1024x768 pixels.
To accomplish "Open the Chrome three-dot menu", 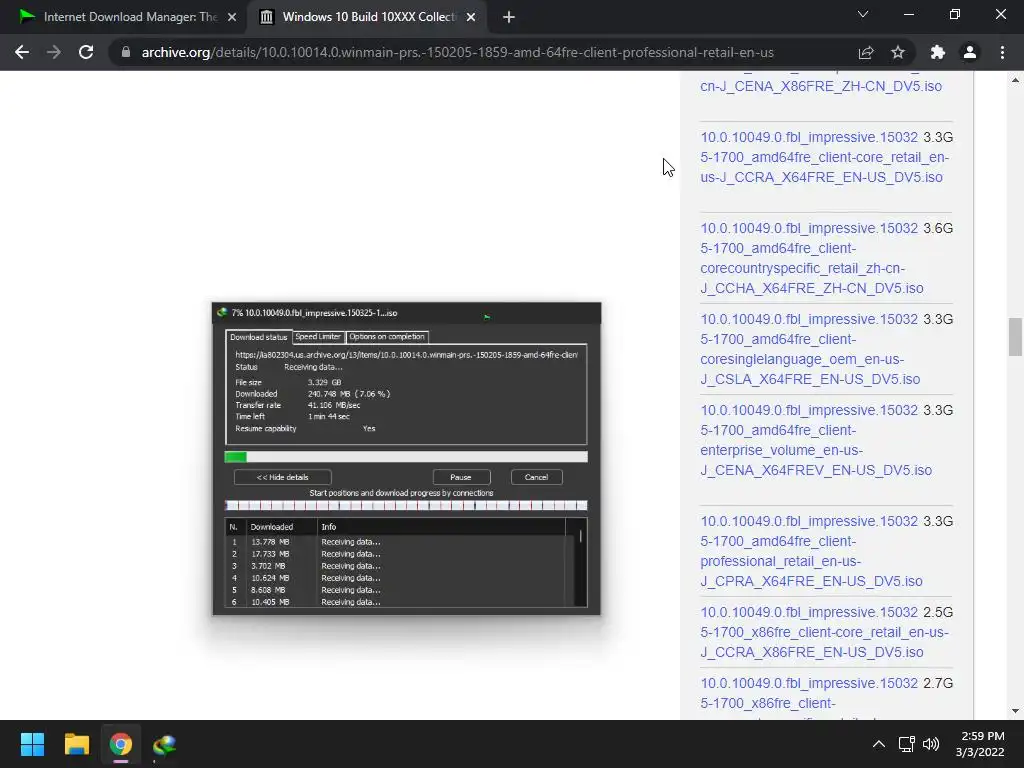I will [x=1002, y=52].
